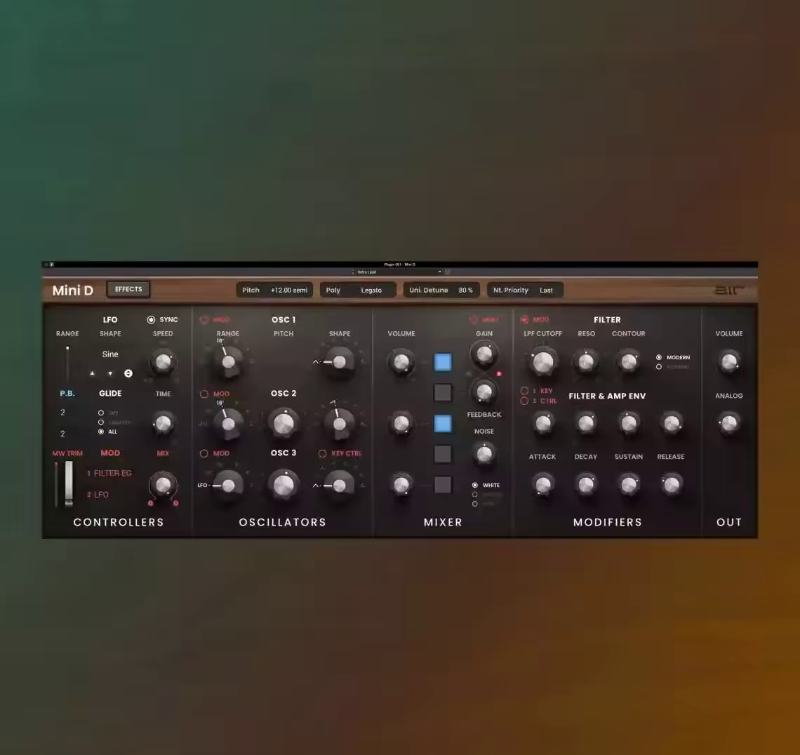Click the OSC 2 Shape knob

point(339,423)
